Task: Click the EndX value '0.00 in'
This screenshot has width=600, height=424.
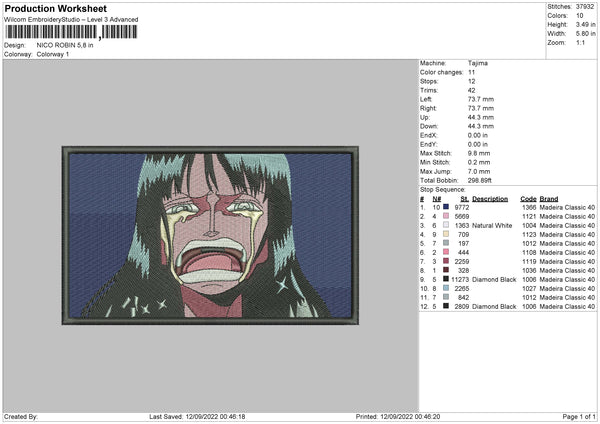Action: (x=478, y=135)
